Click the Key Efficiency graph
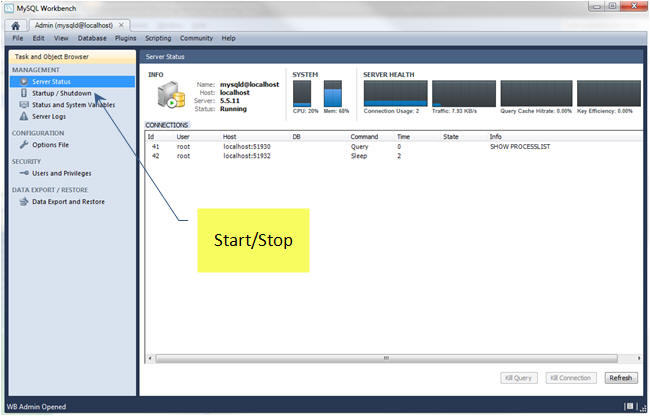Image resolution: width=650 pixels, height=416 pixels. pyautogui.click(x=609, y=93)
